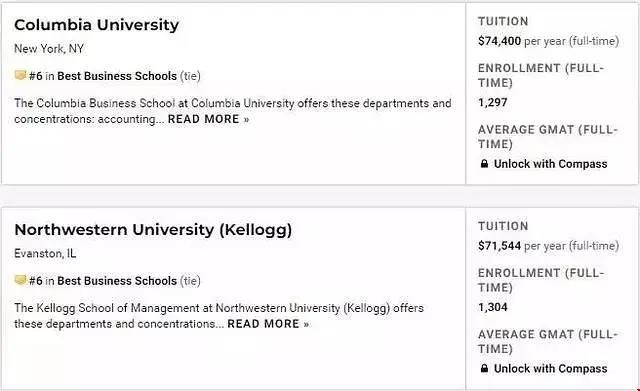Click Kellogg's enrollment number 1,304

[493, 307]
